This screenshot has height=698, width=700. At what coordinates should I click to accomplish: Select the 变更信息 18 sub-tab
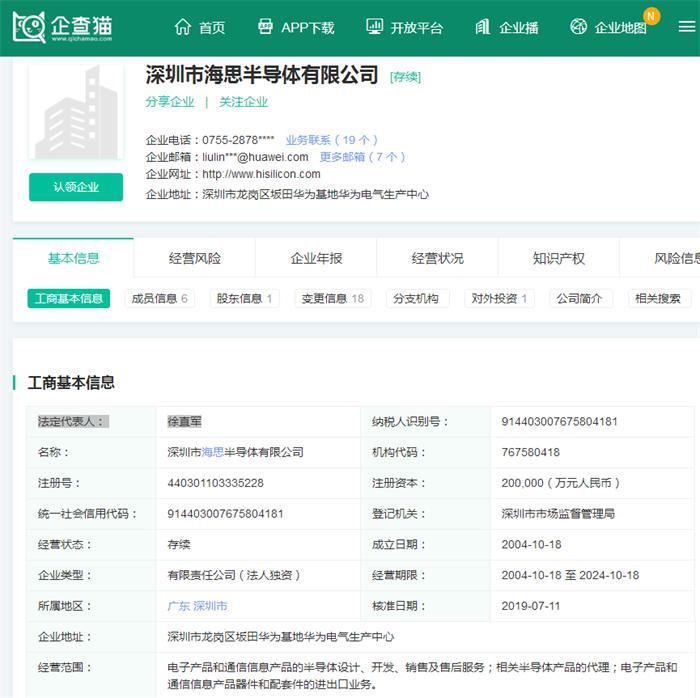pos(333,298)
